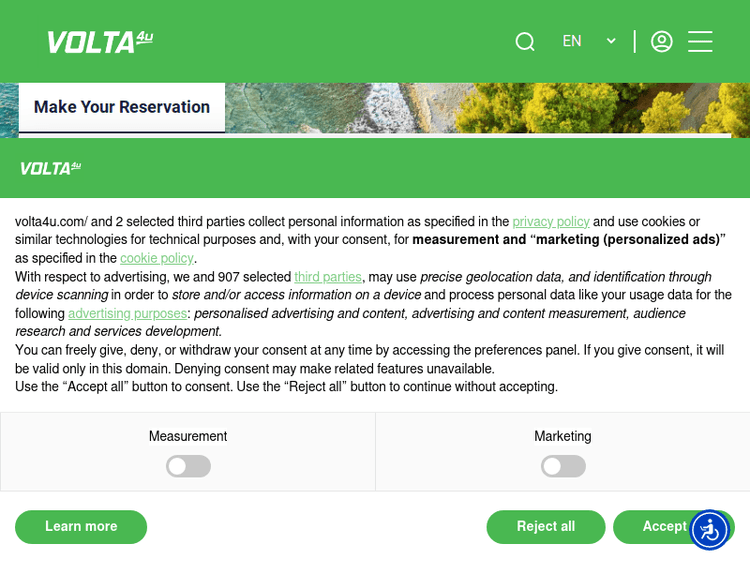Open the hamburger menu icon
750x563 pixels.
[x=700, y=42]
